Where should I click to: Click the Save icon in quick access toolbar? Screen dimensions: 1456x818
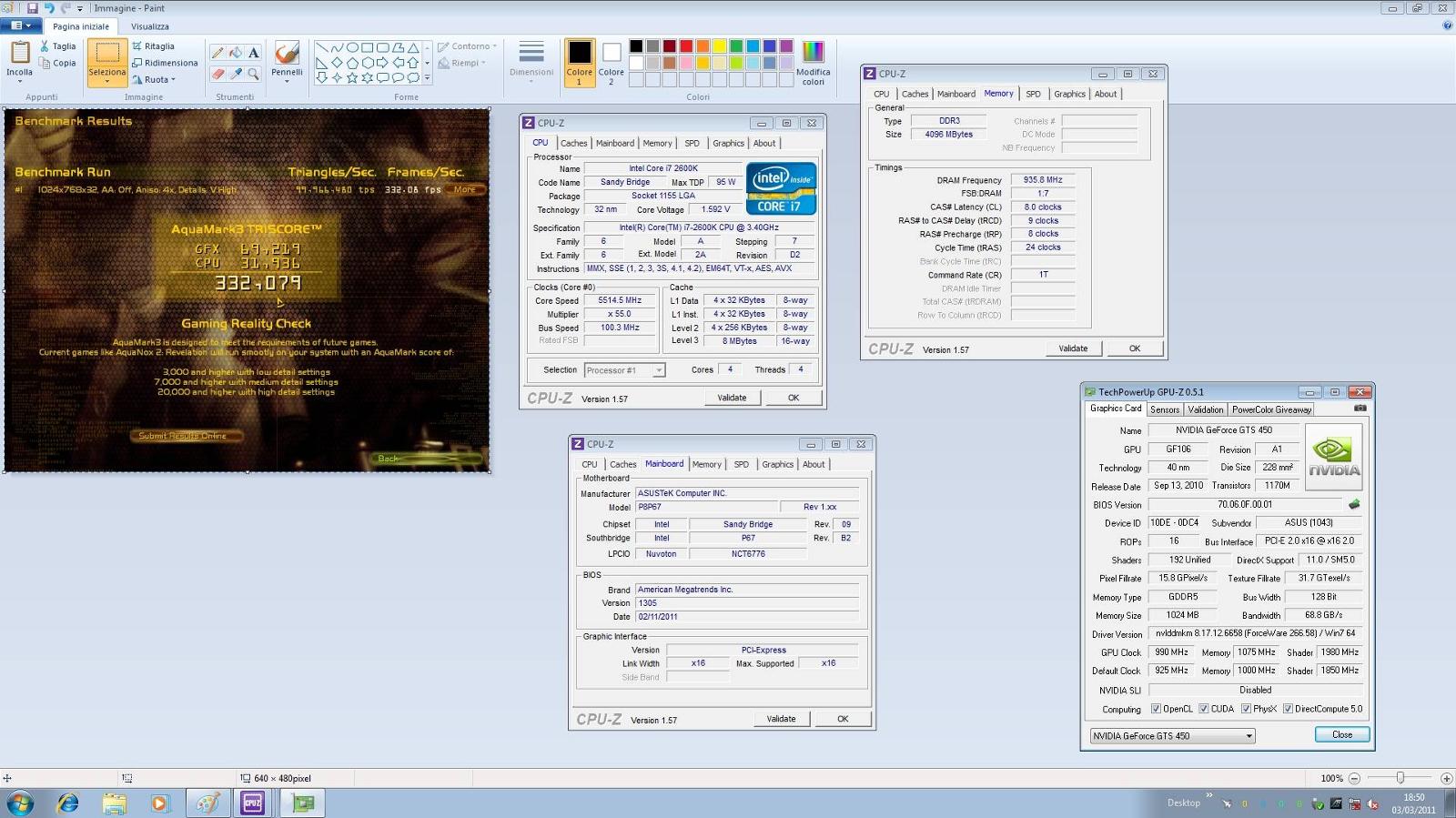32,8
